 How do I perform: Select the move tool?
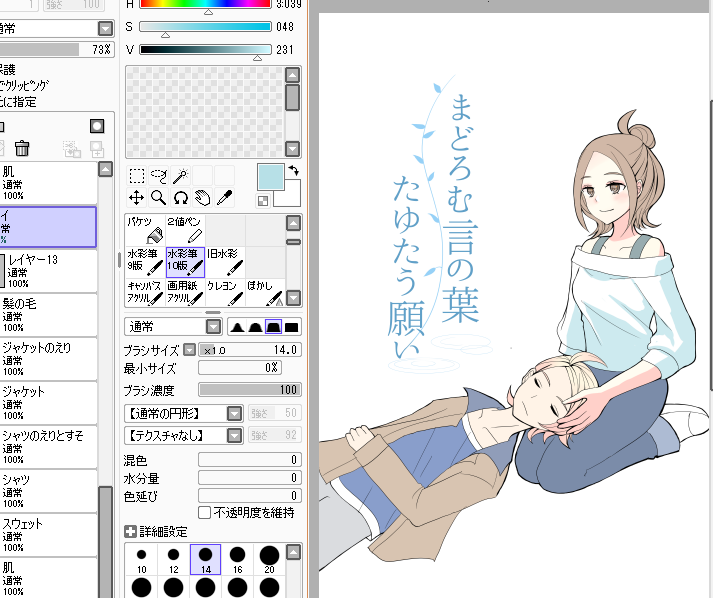tap(136, 198)
